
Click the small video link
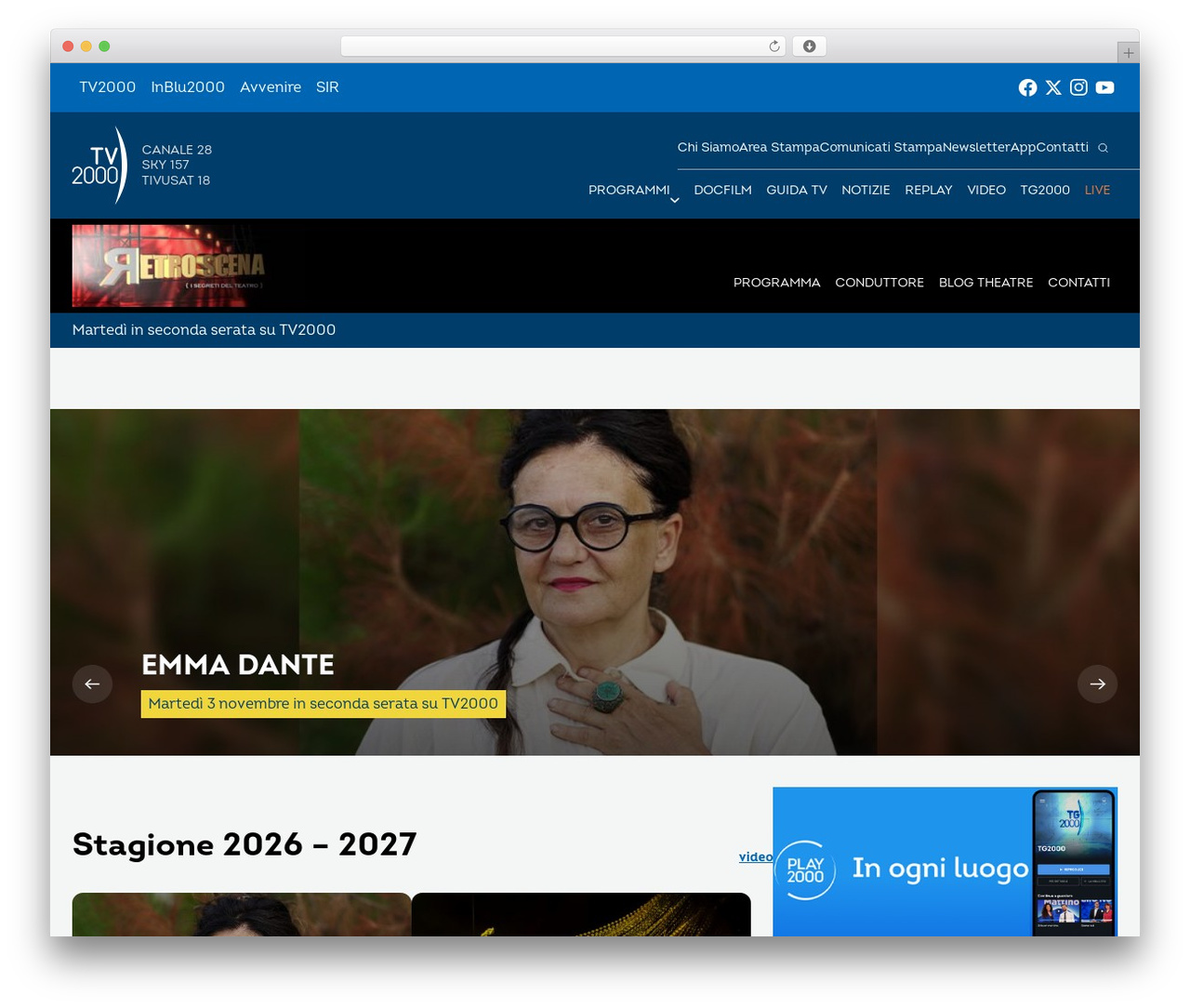pyautogui.click(x=756, y=856)
